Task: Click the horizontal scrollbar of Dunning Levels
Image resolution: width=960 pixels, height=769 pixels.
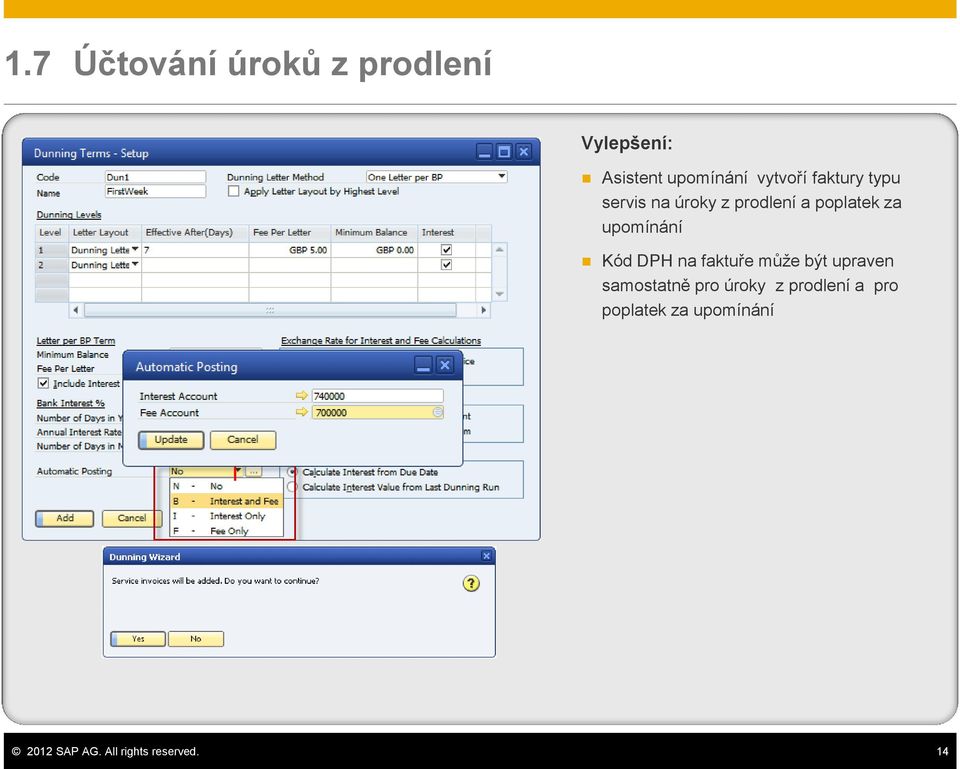Action: pos(270,310)
